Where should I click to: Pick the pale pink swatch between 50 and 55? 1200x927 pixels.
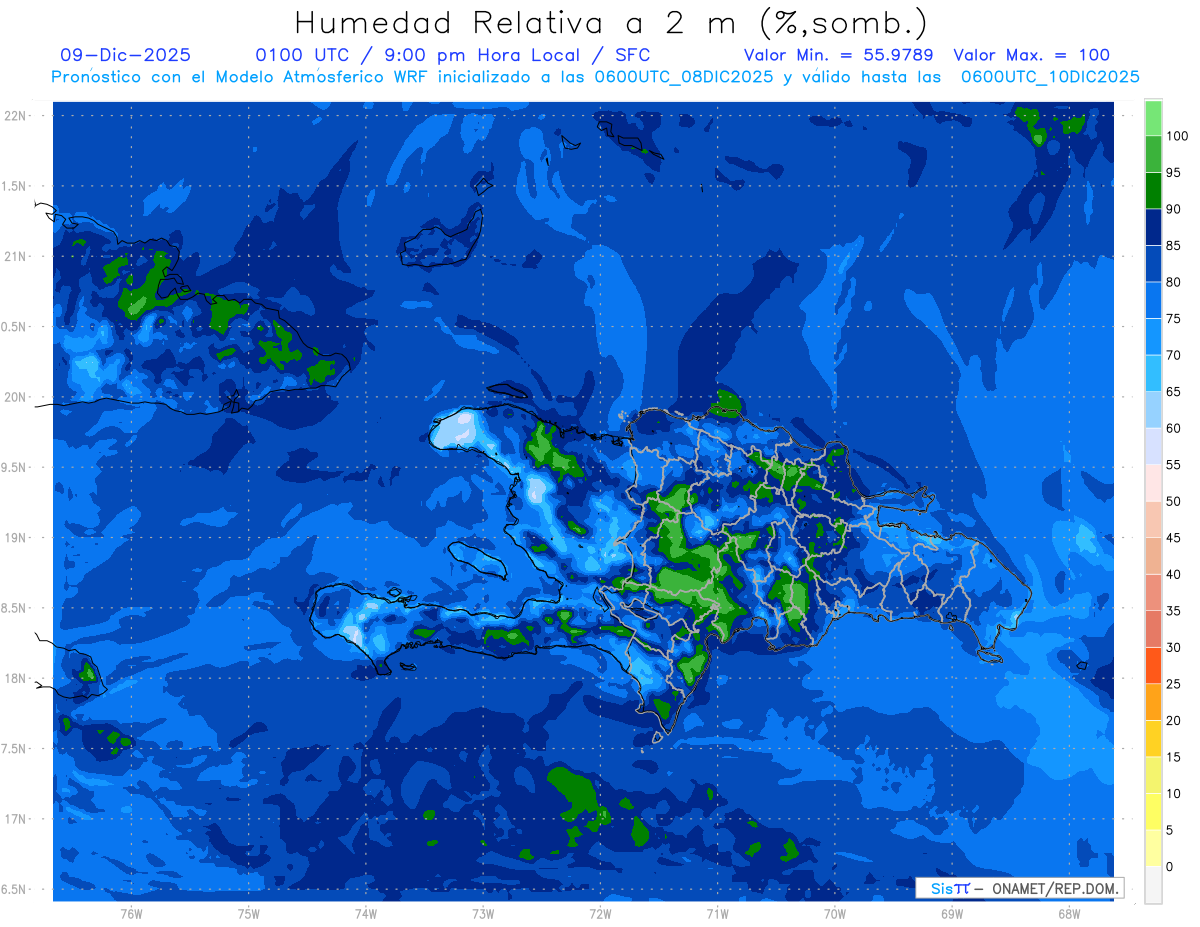[1153, 483]
